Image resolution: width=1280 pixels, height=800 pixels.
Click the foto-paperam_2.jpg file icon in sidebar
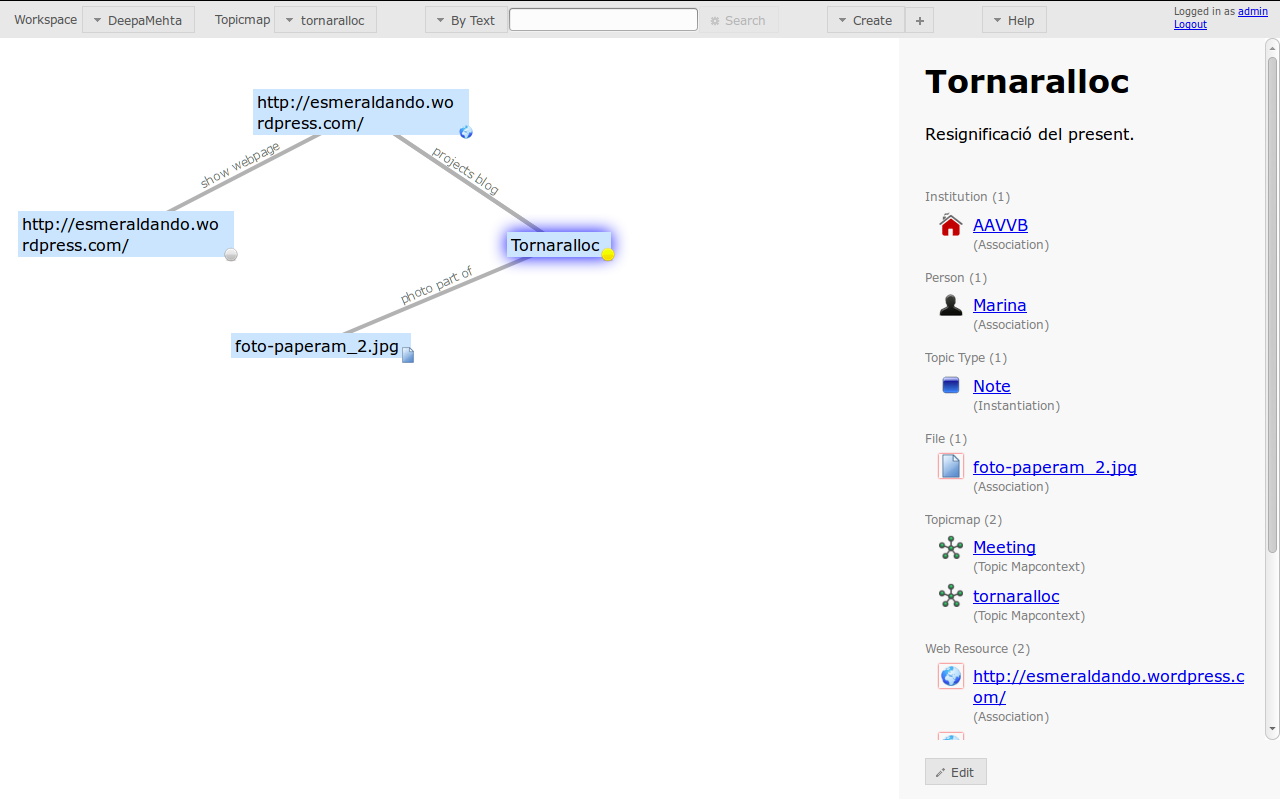pyautogui.click(x=951, y=466)
